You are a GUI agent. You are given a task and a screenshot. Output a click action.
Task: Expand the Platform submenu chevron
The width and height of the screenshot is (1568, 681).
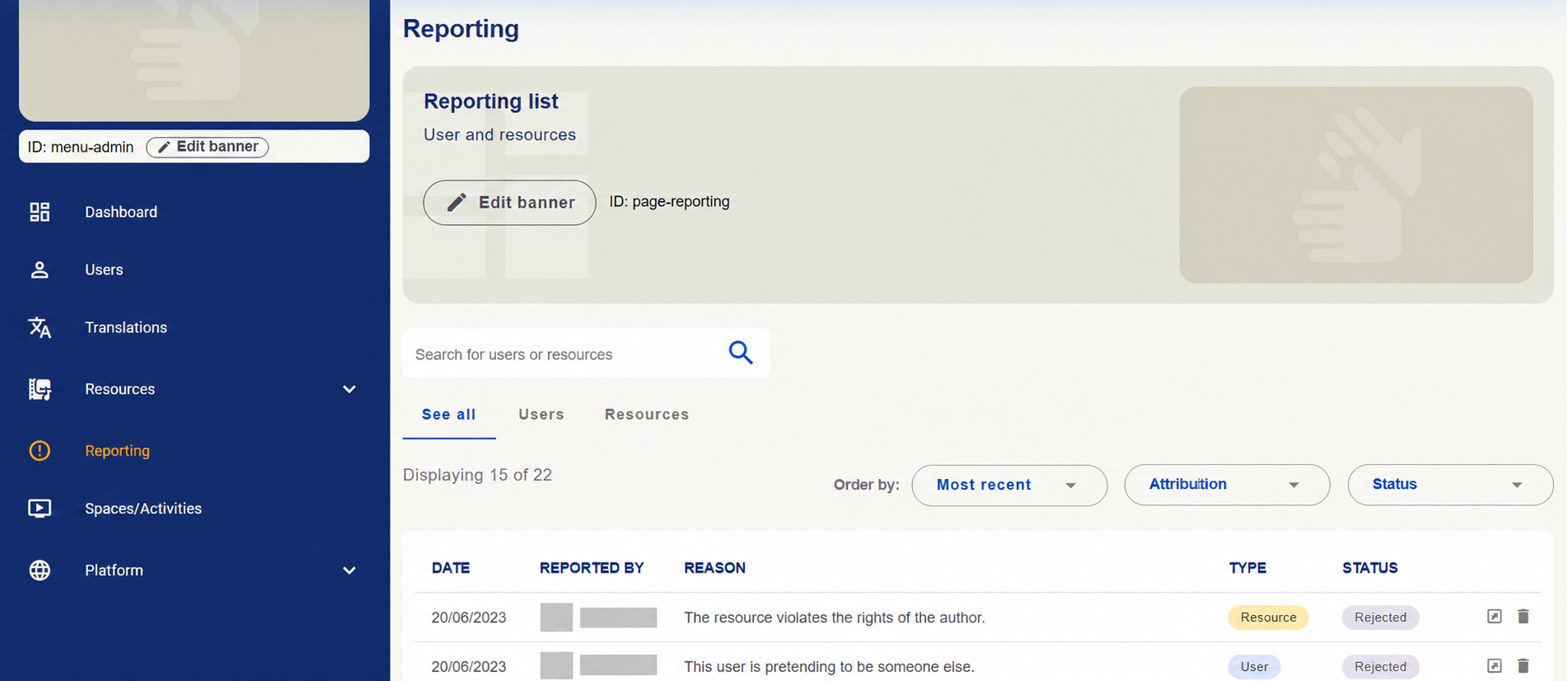pyautogui.click(x=349, y=571)
